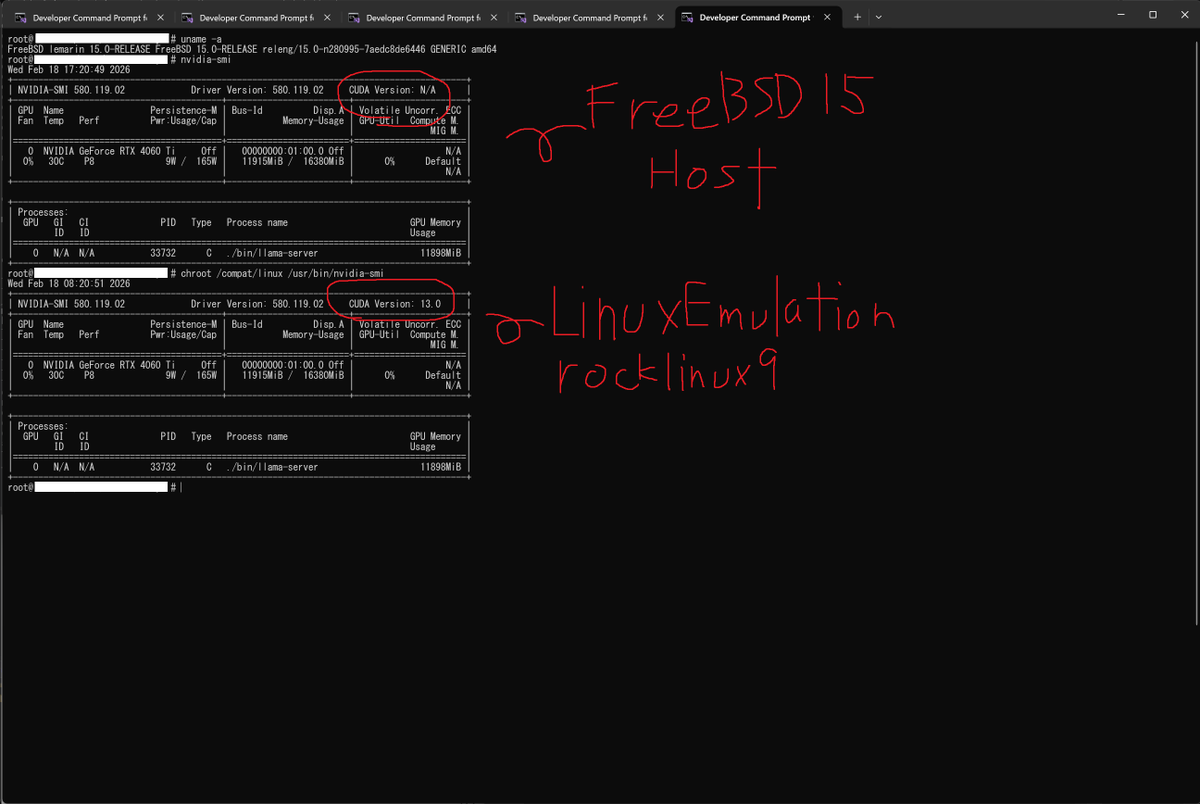Close the second Developer Command Prompt tab
This screenshot has width=1200, height=804.
coord(326,18)
